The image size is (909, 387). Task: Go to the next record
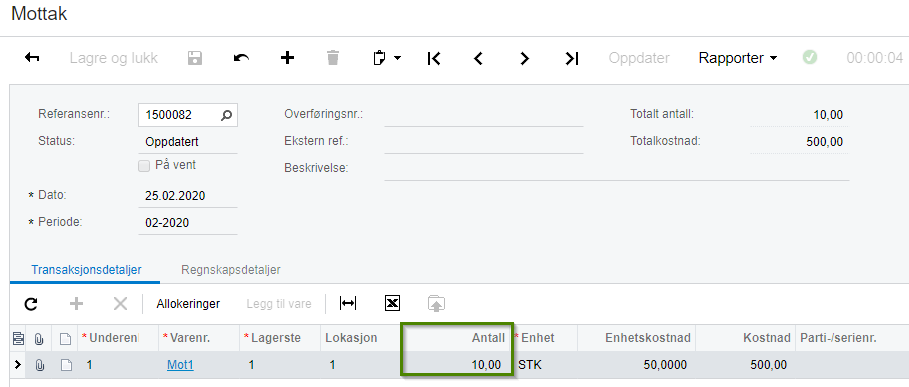pos(525,59)
